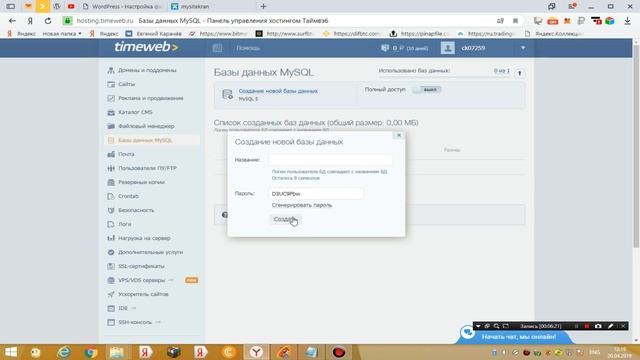Click SSL-сертификаты icon in sidebar
This screenshot has width=640, height=360.
[111, 266]
